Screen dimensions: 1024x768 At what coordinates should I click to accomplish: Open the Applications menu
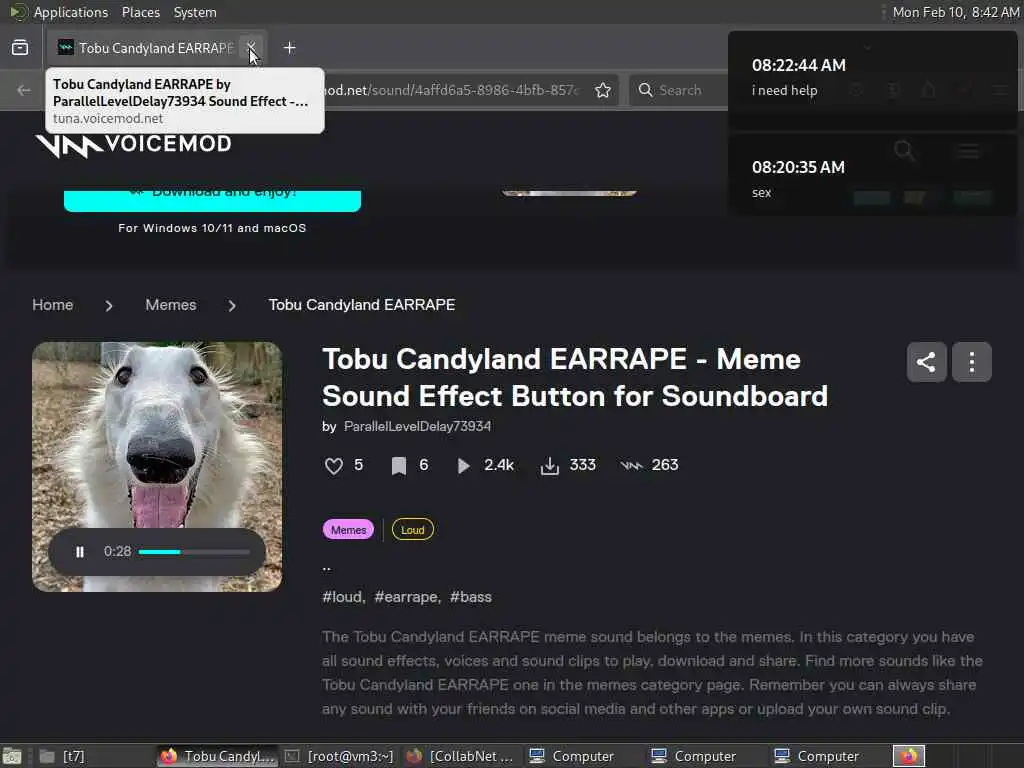click(x=71, y=12)
